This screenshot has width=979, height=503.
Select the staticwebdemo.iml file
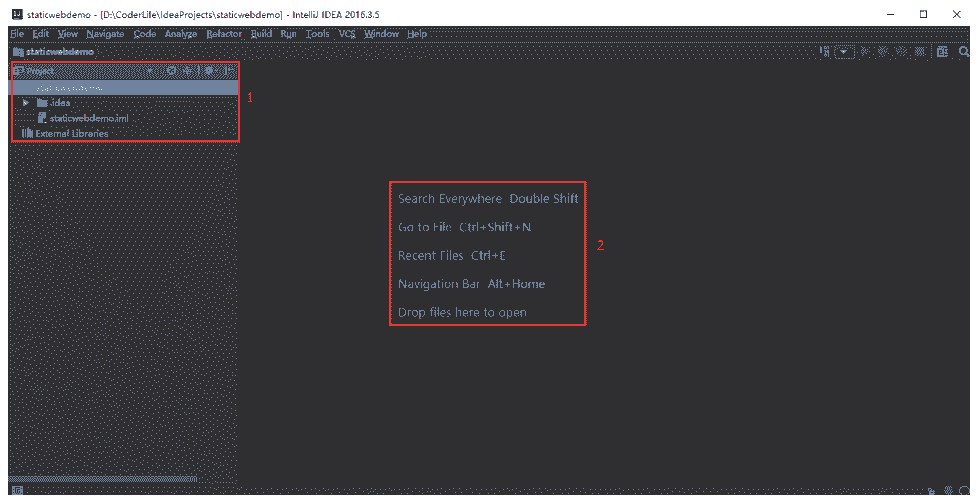[x=89, y=118]
